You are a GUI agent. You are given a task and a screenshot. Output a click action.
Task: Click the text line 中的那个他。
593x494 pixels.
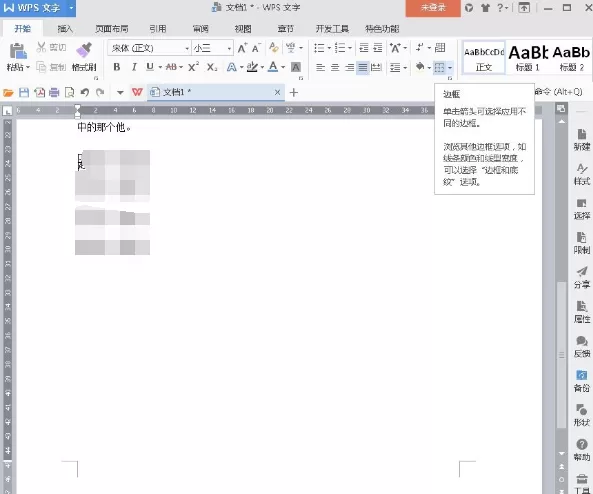pos(104,127)
